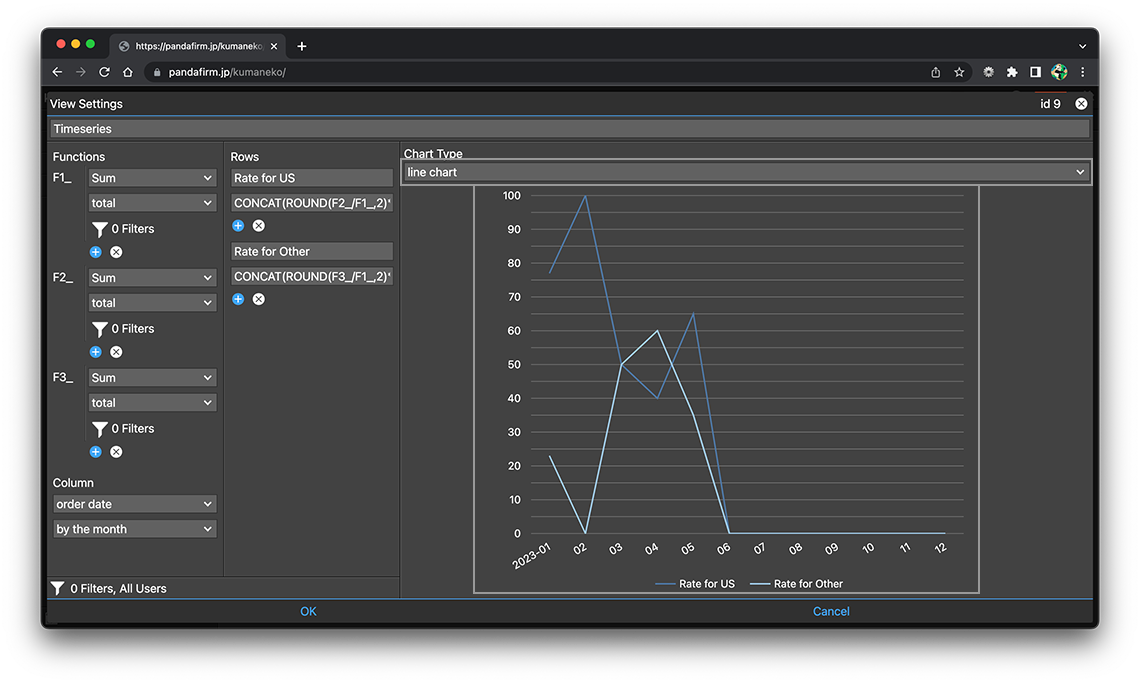Change the by the month interval dropdown

(x=134, y=529)
